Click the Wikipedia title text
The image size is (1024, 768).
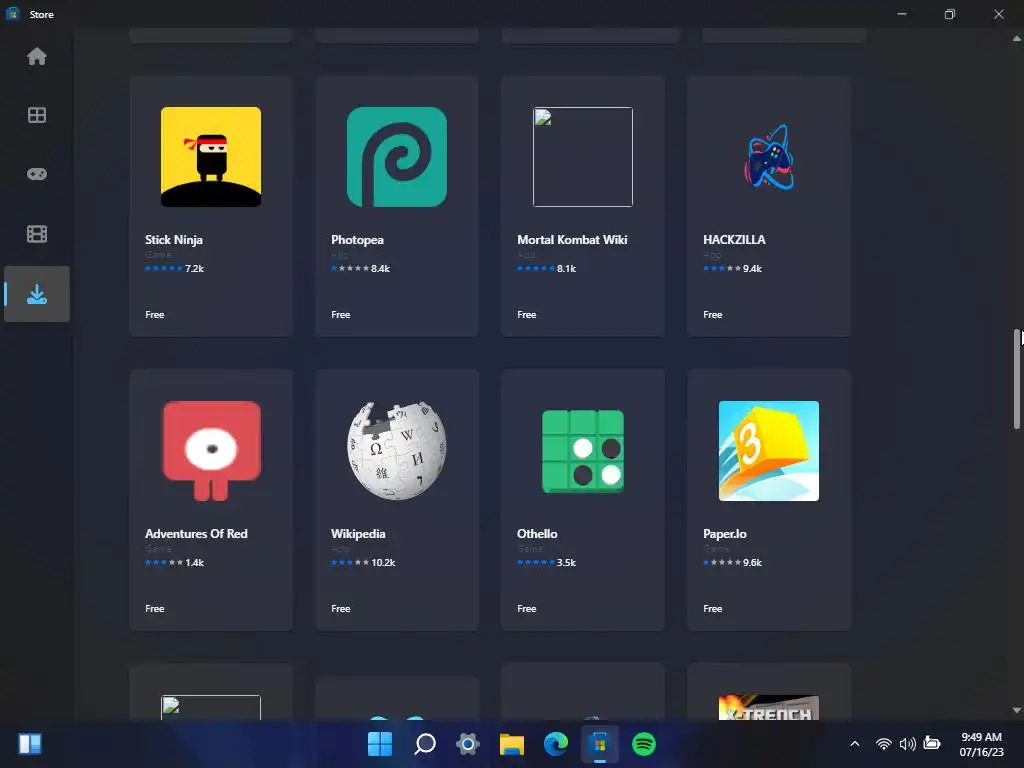tap(358, 534)
